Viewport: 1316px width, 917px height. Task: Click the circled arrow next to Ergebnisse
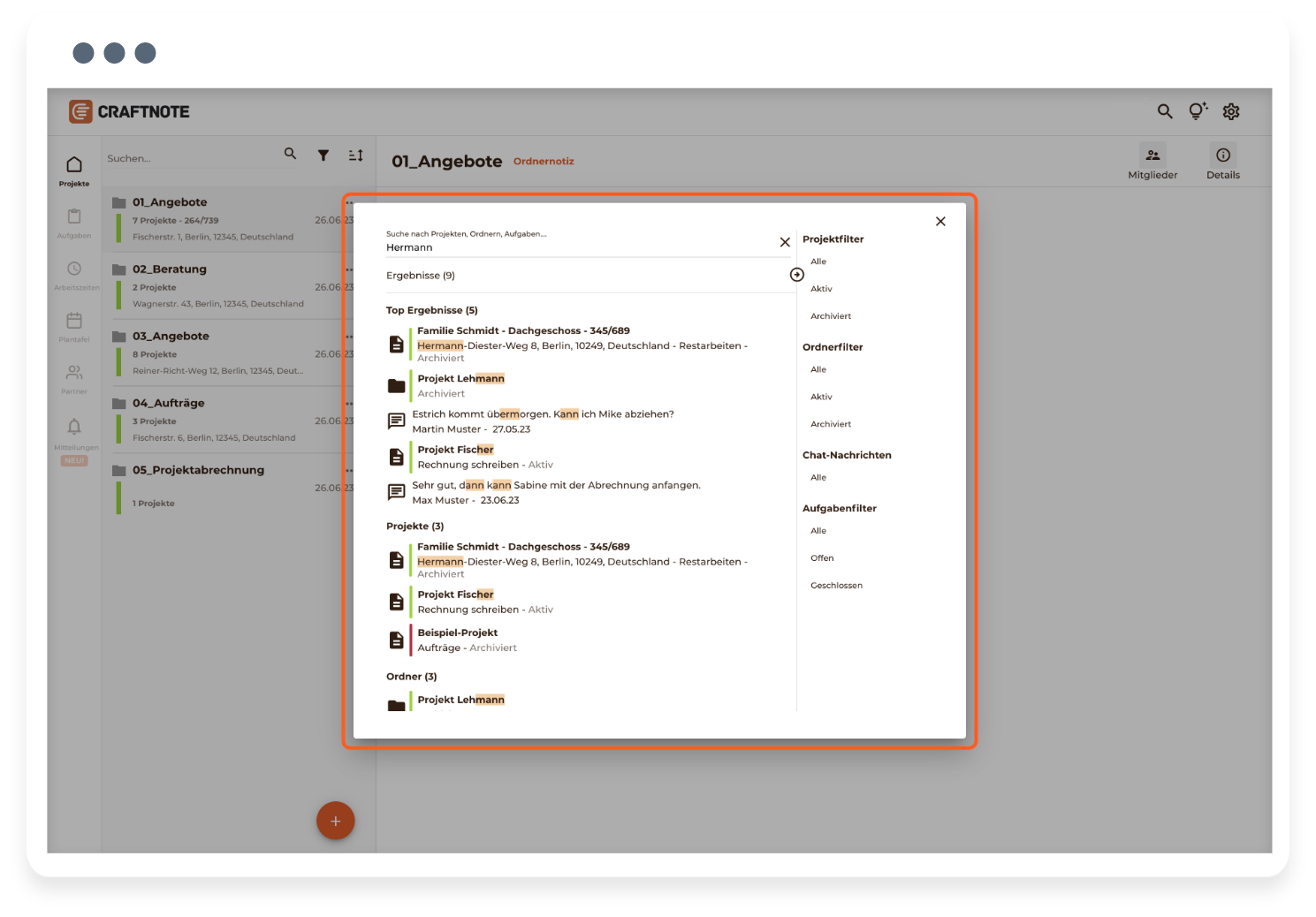(x=796, y=275)
